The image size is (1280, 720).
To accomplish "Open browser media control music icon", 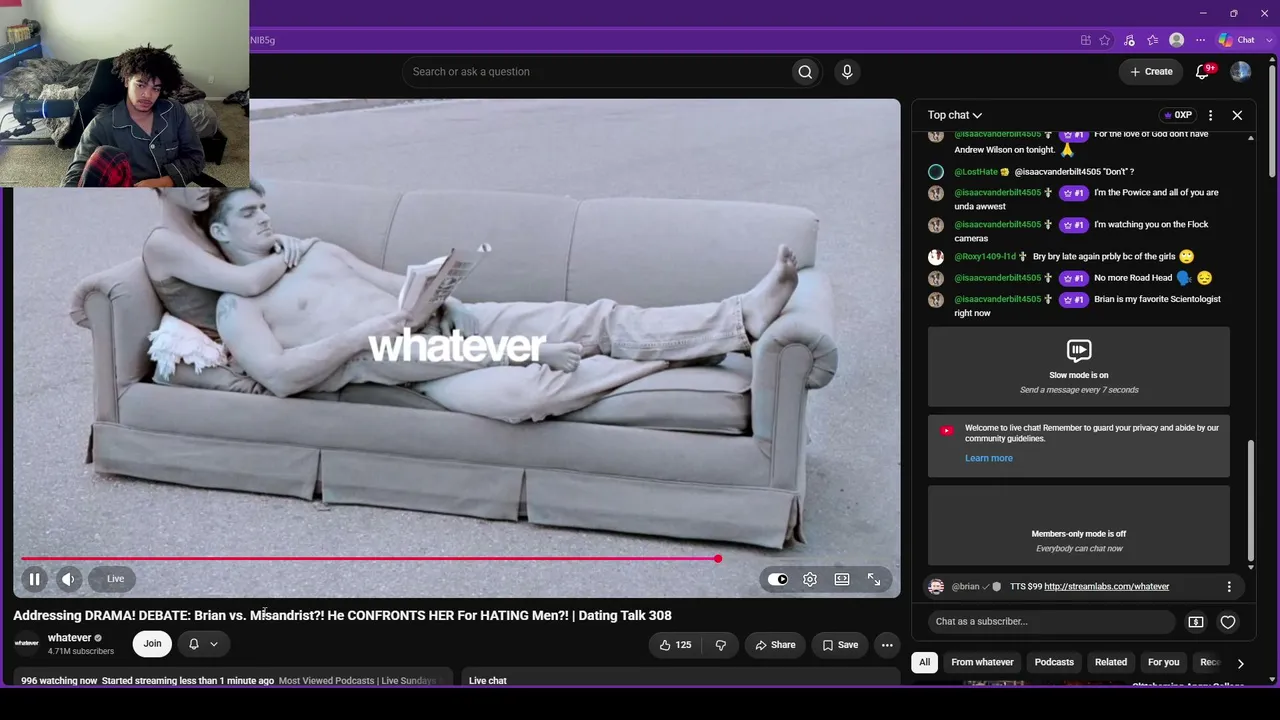I will (1129, 40).
